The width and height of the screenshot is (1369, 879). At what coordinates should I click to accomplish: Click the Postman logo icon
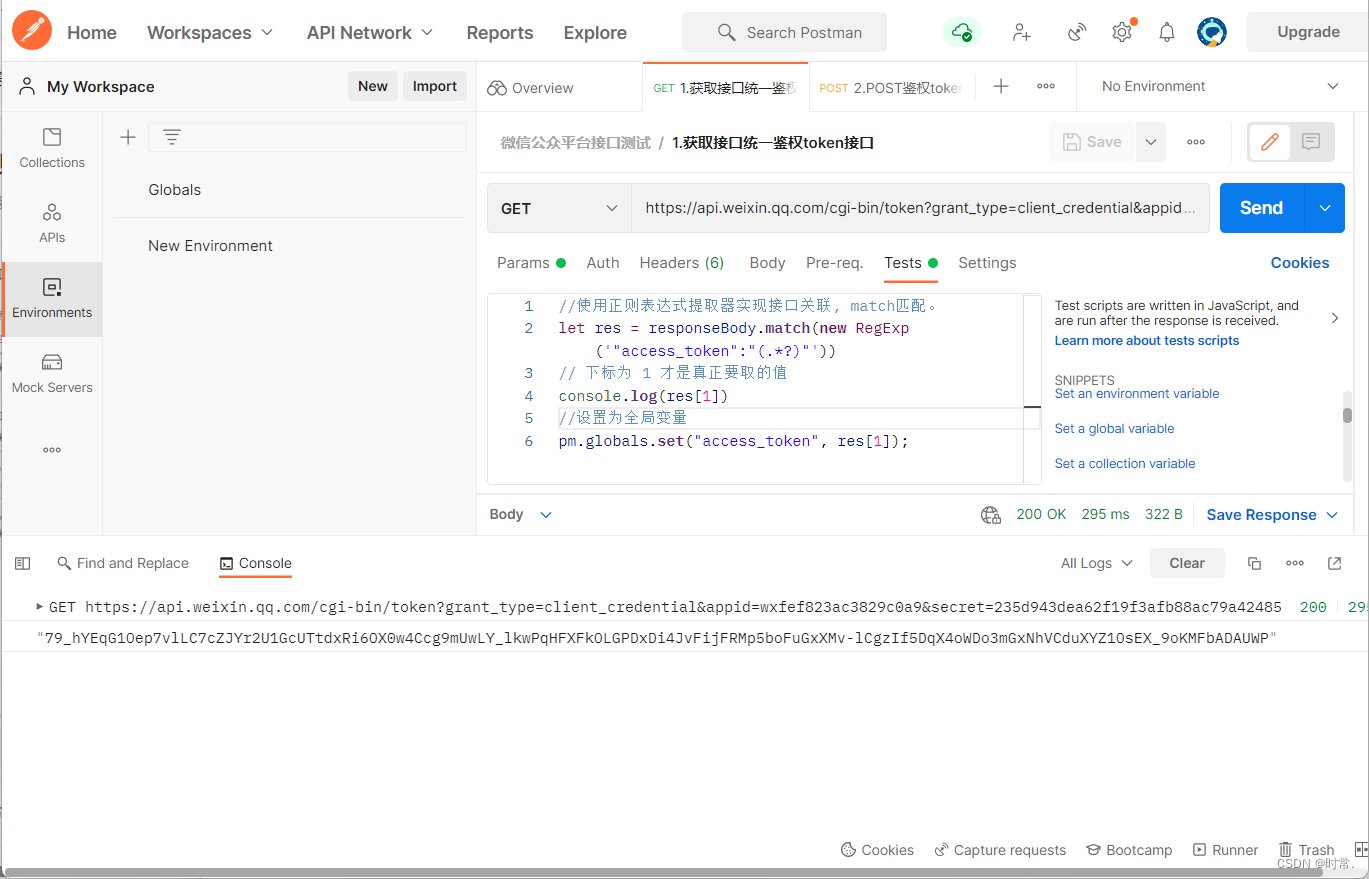32,32
